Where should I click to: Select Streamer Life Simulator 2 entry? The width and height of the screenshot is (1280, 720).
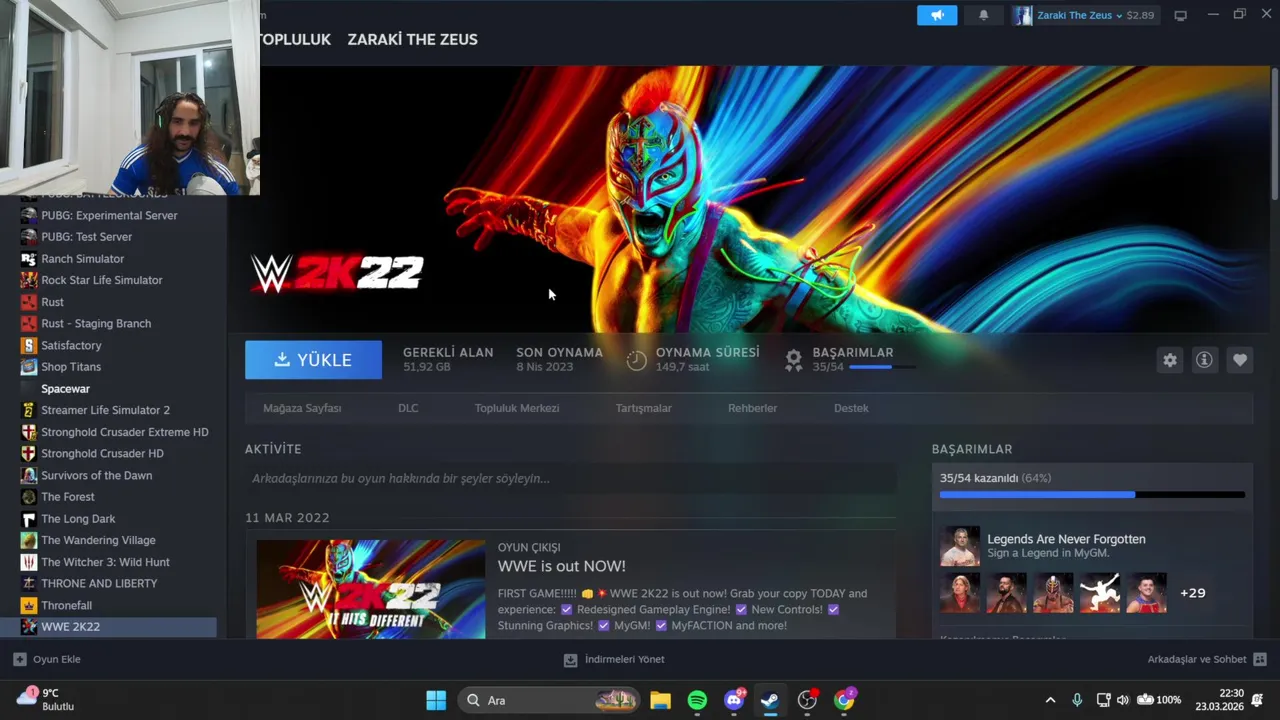tap(108, 410)
